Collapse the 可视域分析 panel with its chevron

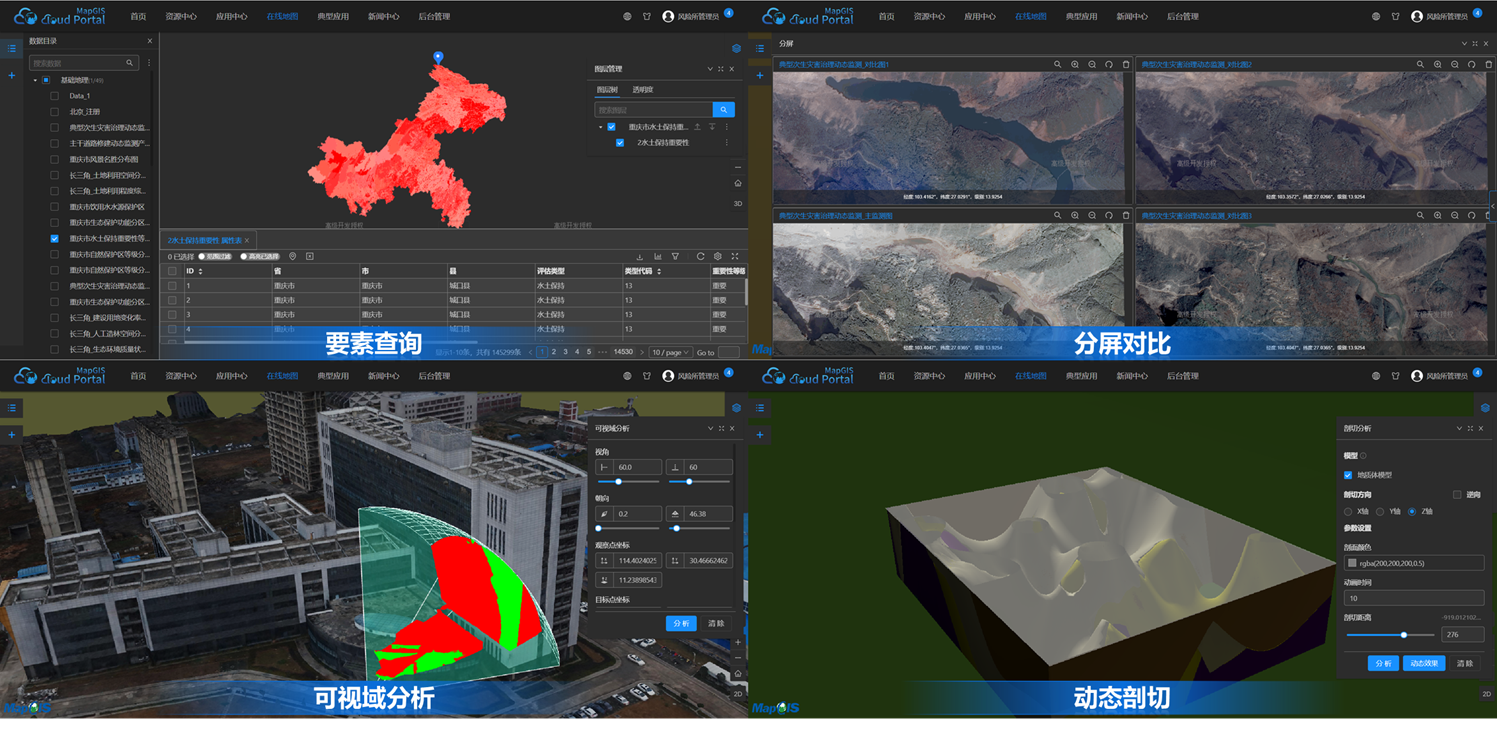(x=710, y=429)
